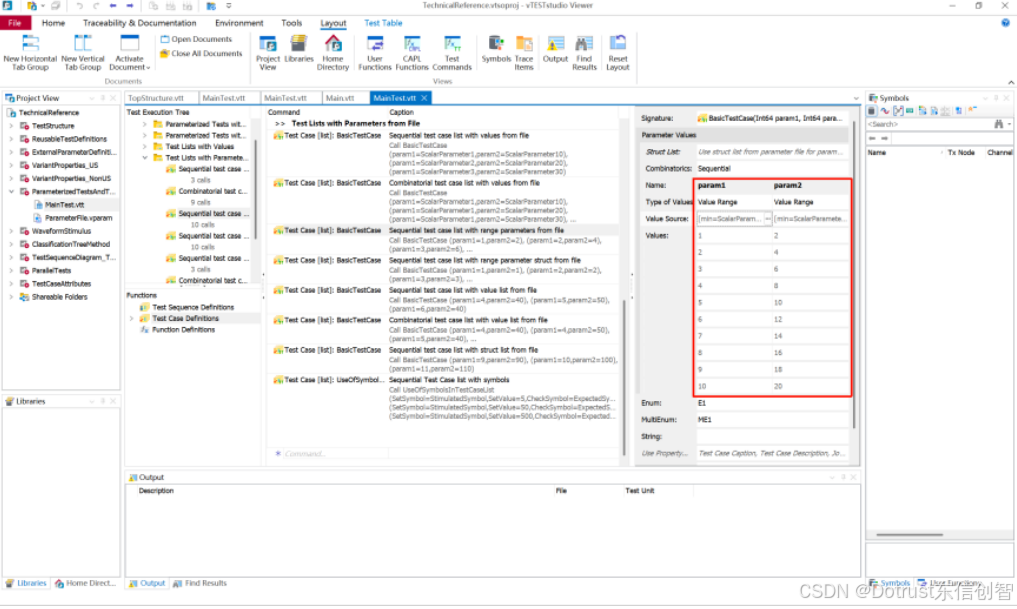
Task: Expand VariantProperties_US node
Action: [x=11, y=165]
